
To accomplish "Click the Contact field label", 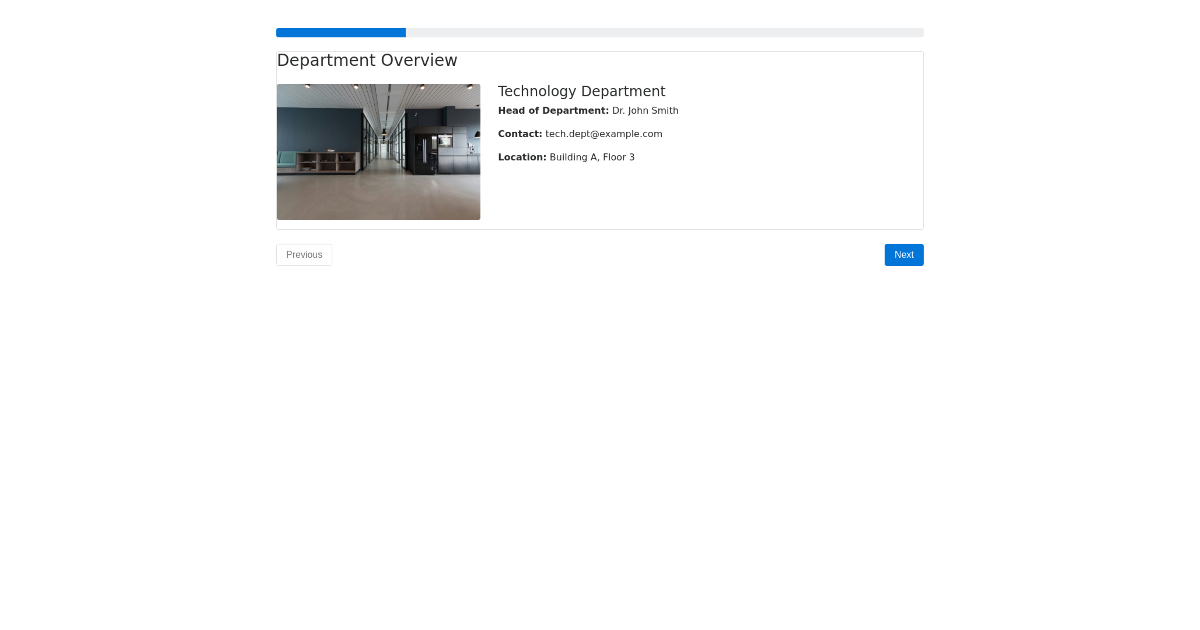I will pos(519,133).
